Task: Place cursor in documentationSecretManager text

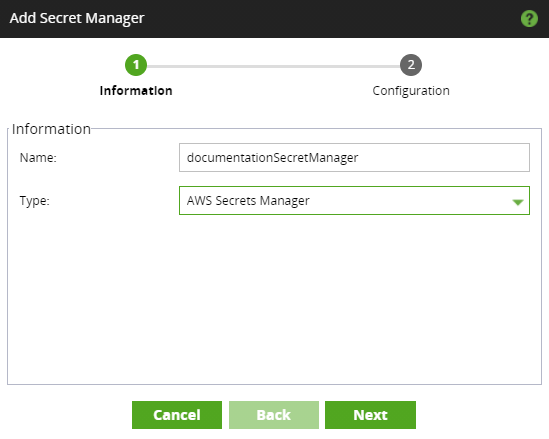Action: click(272, 158)
